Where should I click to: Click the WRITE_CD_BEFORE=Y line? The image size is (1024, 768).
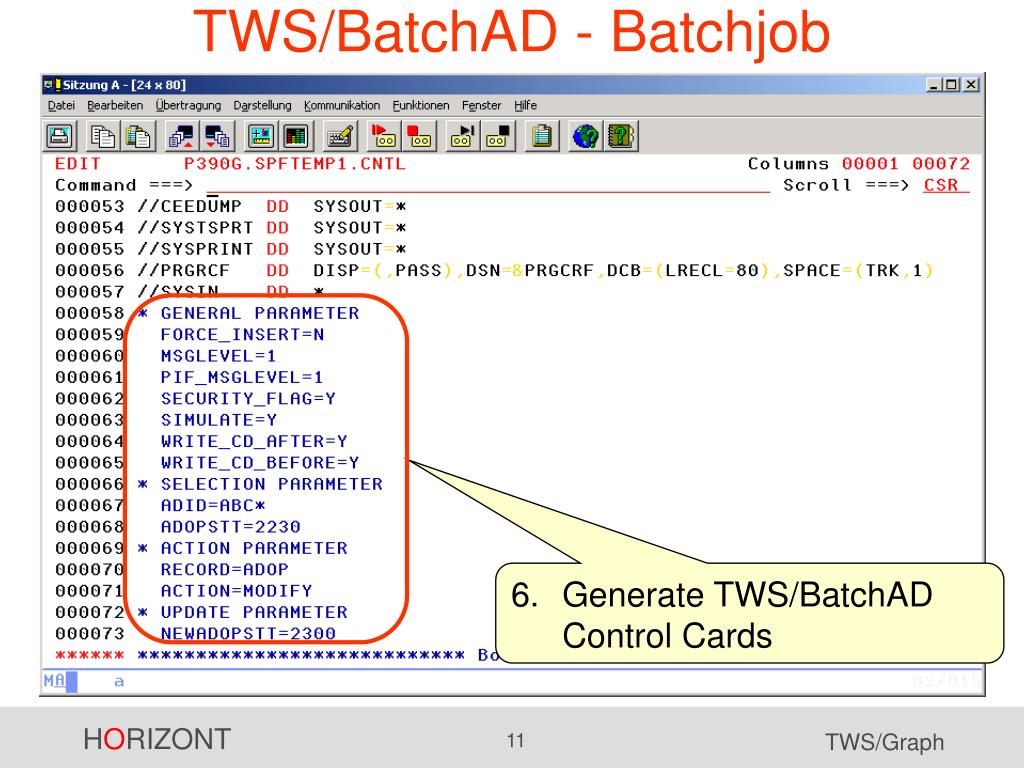coord(260,463)
